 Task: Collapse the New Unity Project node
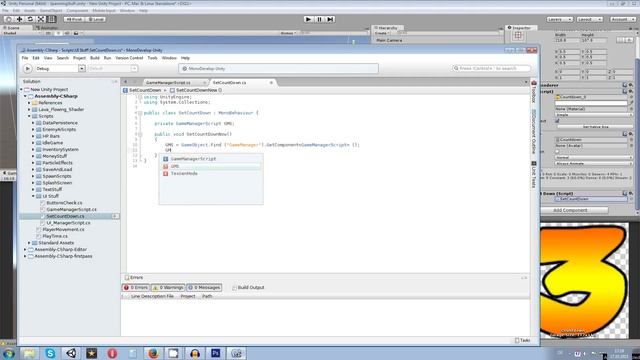[x=21, y=89]
